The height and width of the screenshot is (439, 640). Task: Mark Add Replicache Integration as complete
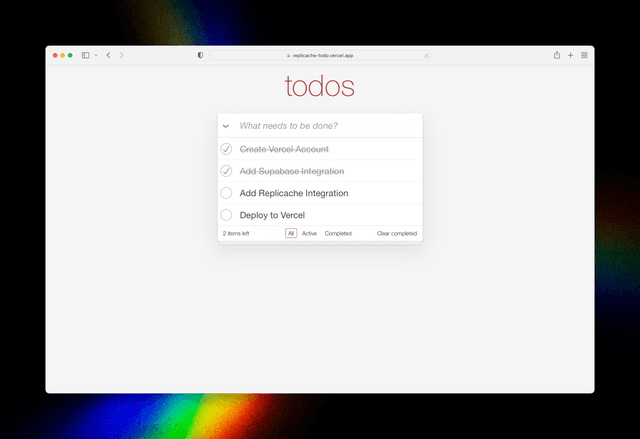pos(226,193)
